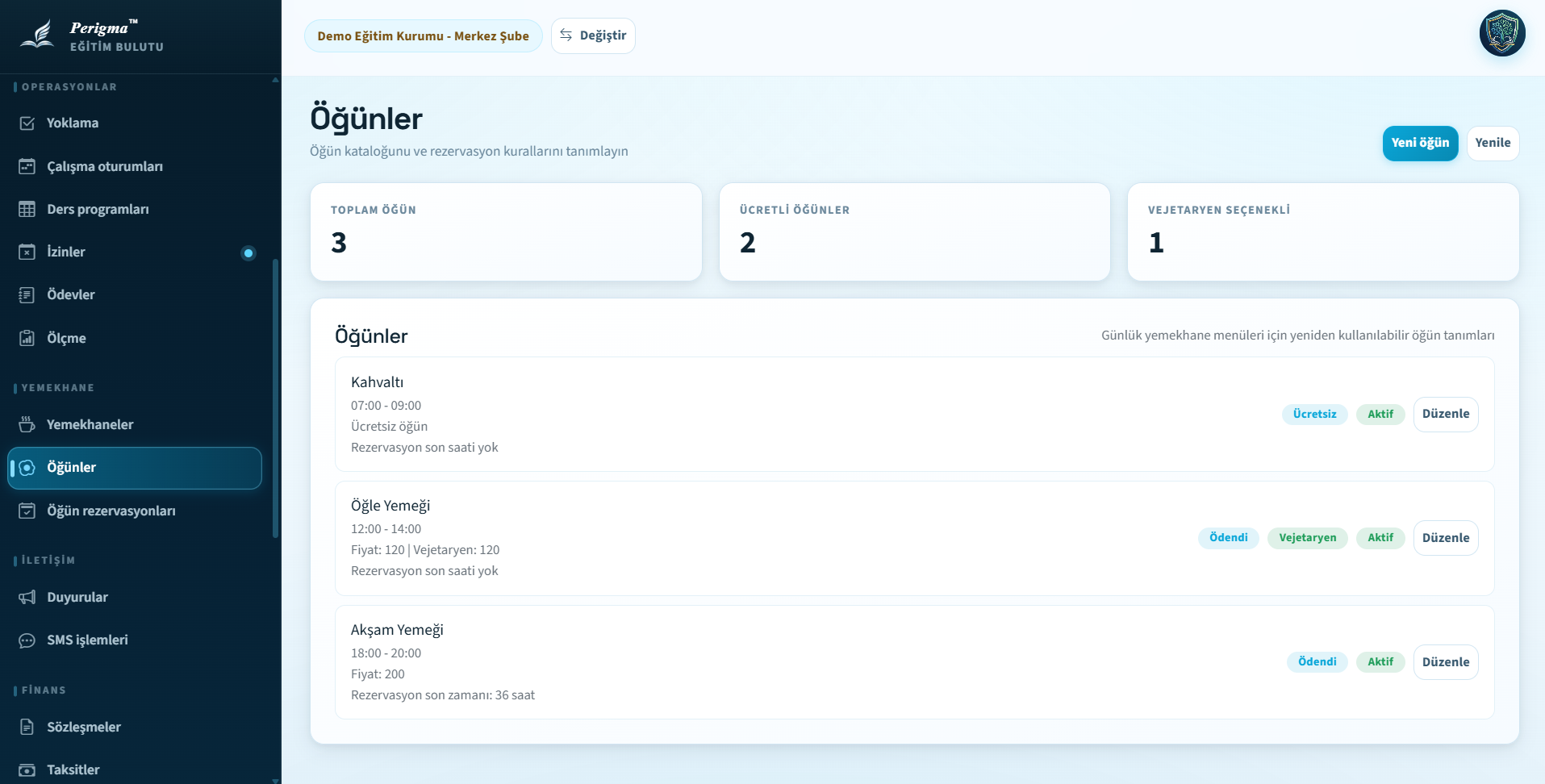1545x784 pixels.
Task: Select the Ölçme chart icon
Action: click(x=27, y=338)
